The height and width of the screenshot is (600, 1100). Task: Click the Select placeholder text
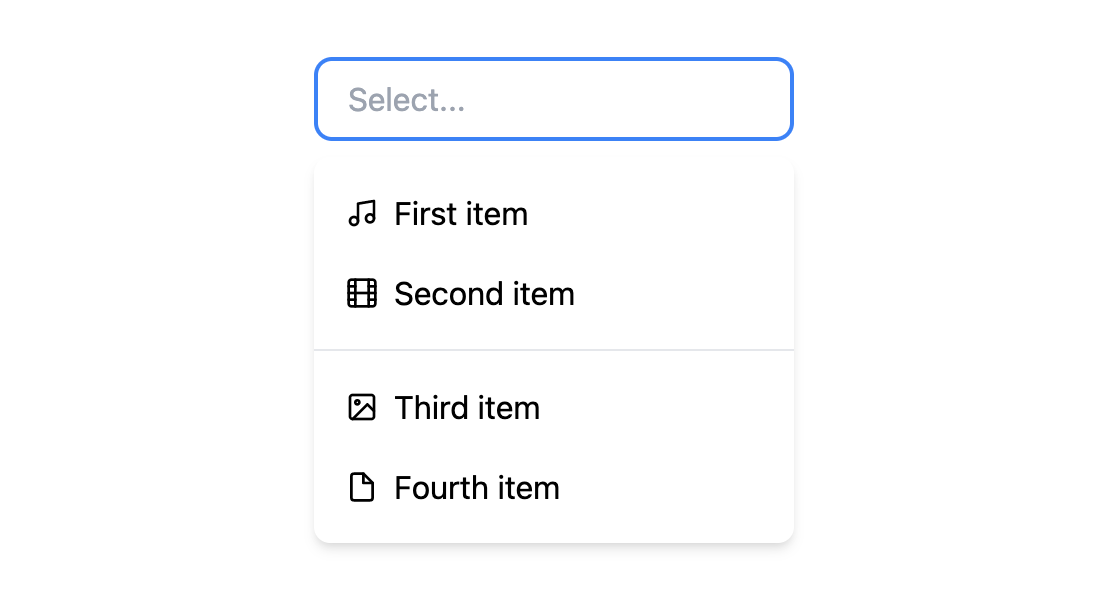point(406,99)
